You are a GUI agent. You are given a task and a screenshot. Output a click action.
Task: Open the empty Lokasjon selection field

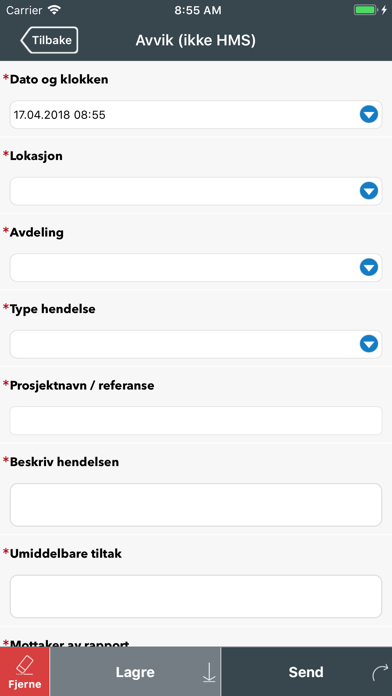(196, 191)
